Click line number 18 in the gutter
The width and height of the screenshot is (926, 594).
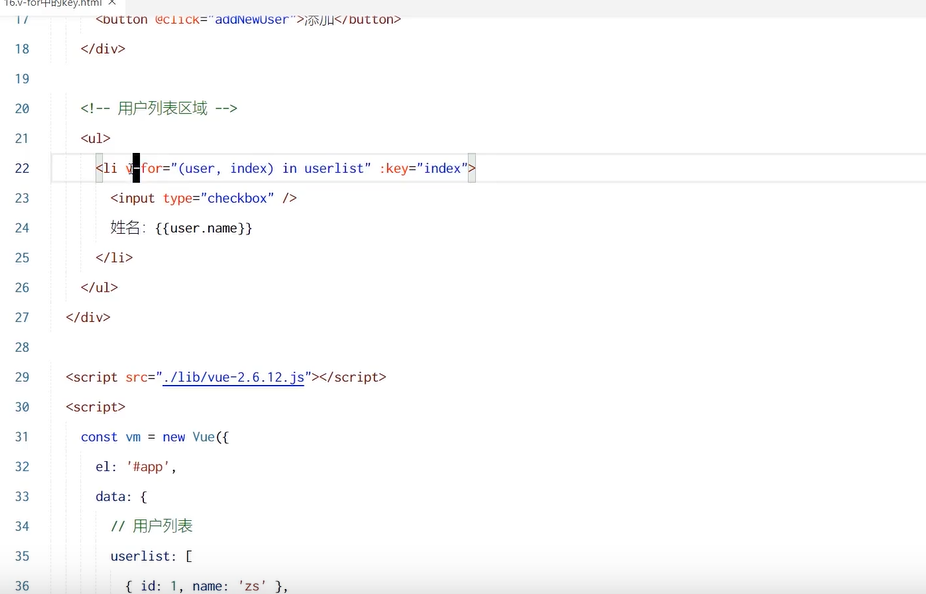22,49
